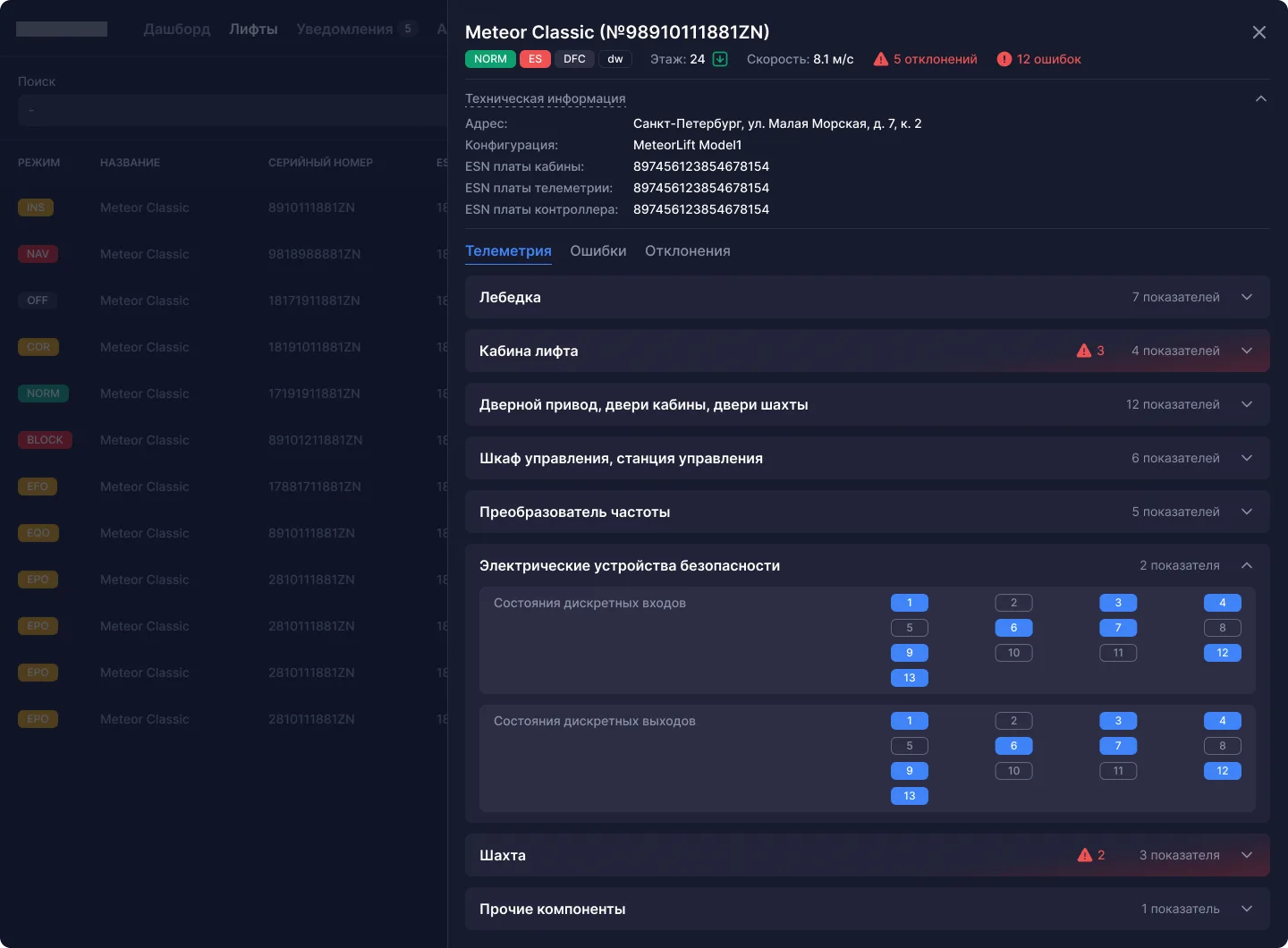This screenshot has width=1288, height=948.
Task: Open Уведомления in top navigation
Action: (344, 29)
